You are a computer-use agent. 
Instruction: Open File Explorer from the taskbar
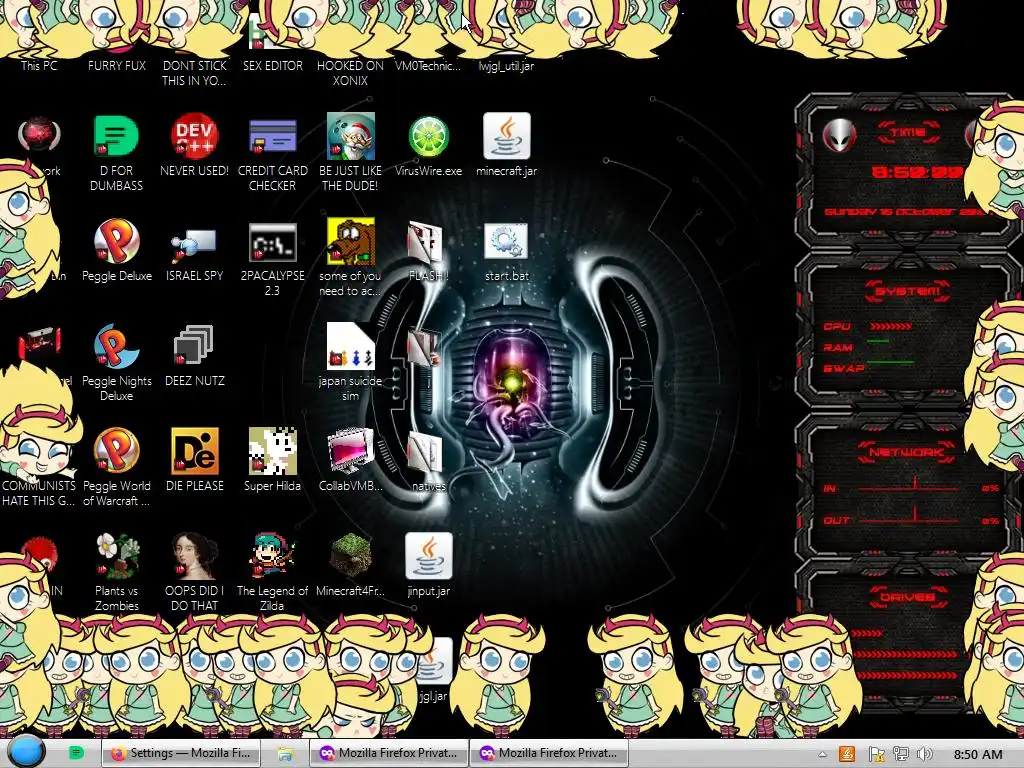click(285, 754)
